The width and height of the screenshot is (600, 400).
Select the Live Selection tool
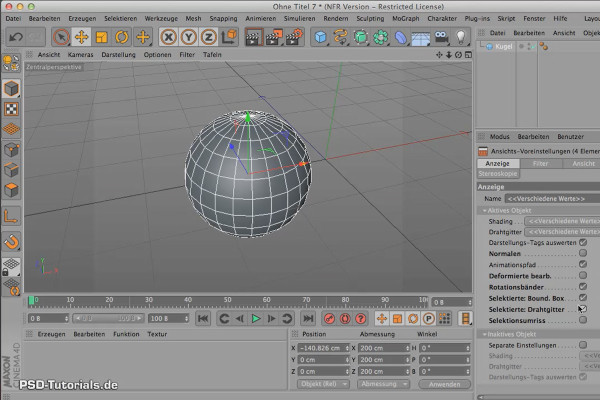(61, 37)
